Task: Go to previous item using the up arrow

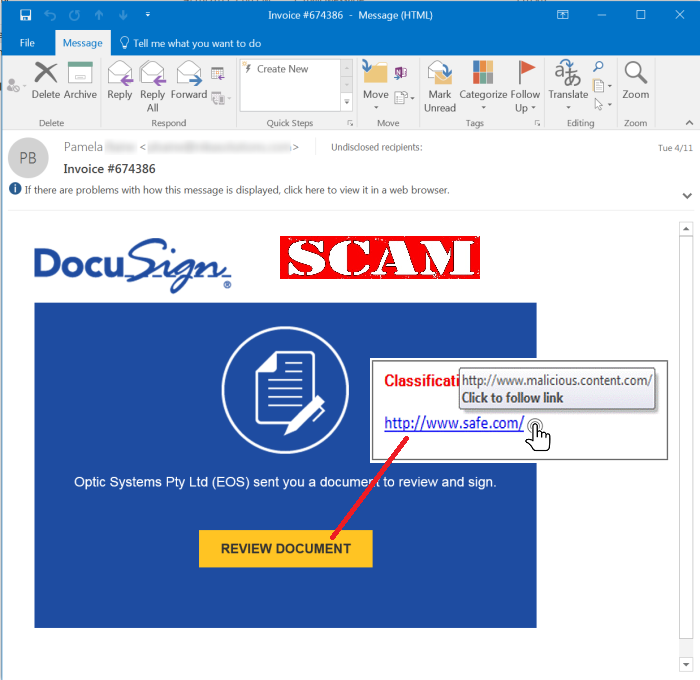Action: 99,15
